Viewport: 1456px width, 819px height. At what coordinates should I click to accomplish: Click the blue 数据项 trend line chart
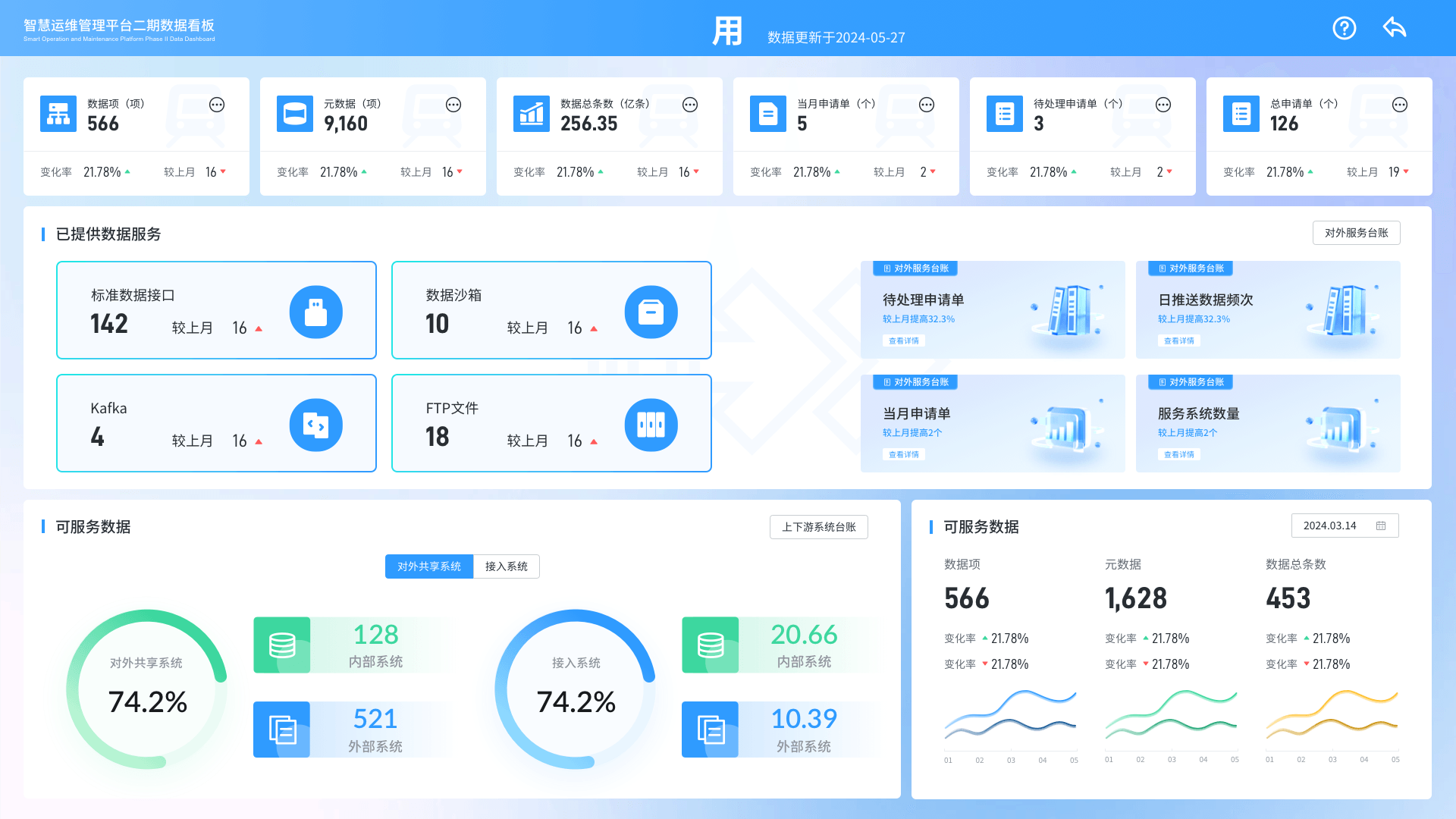pos(1010,714)
